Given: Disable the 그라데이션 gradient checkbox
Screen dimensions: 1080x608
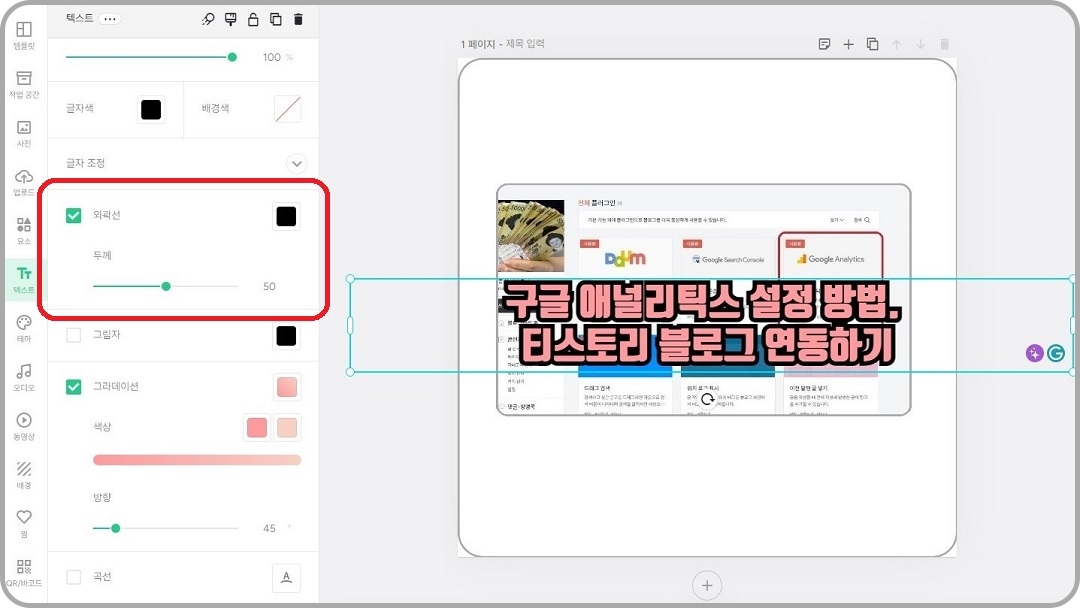Looking at the screenshot, I should 71,386.
